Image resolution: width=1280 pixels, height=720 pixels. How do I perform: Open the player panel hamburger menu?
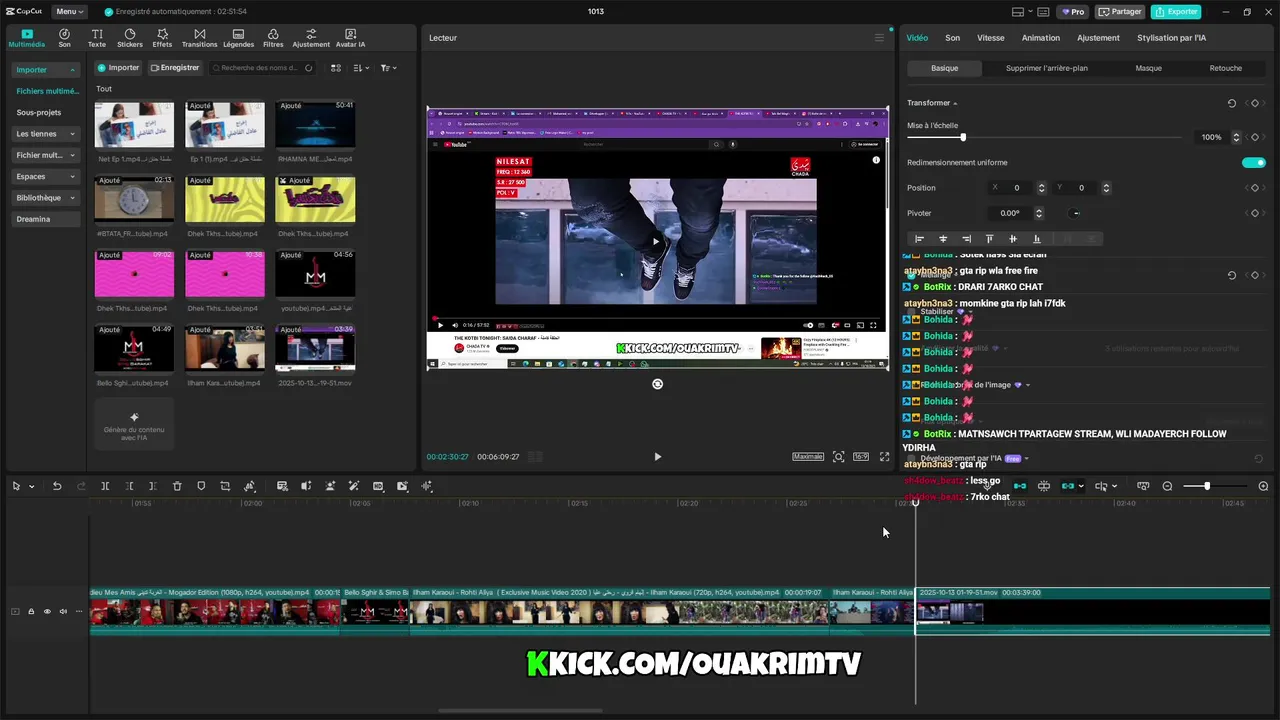[x=879, y=38]
